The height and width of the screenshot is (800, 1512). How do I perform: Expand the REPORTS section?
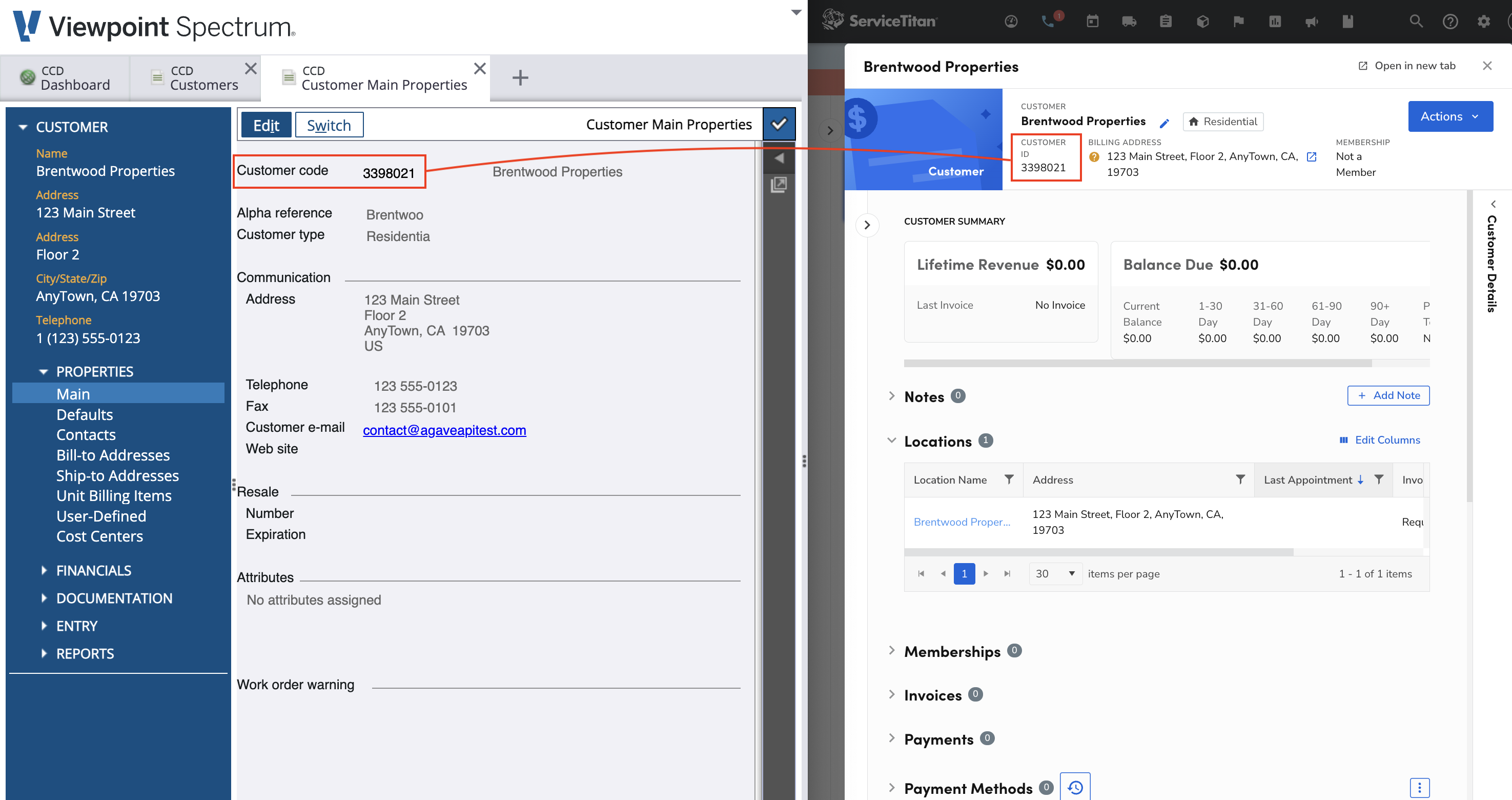pyautogui.click(x=44, y=653)
